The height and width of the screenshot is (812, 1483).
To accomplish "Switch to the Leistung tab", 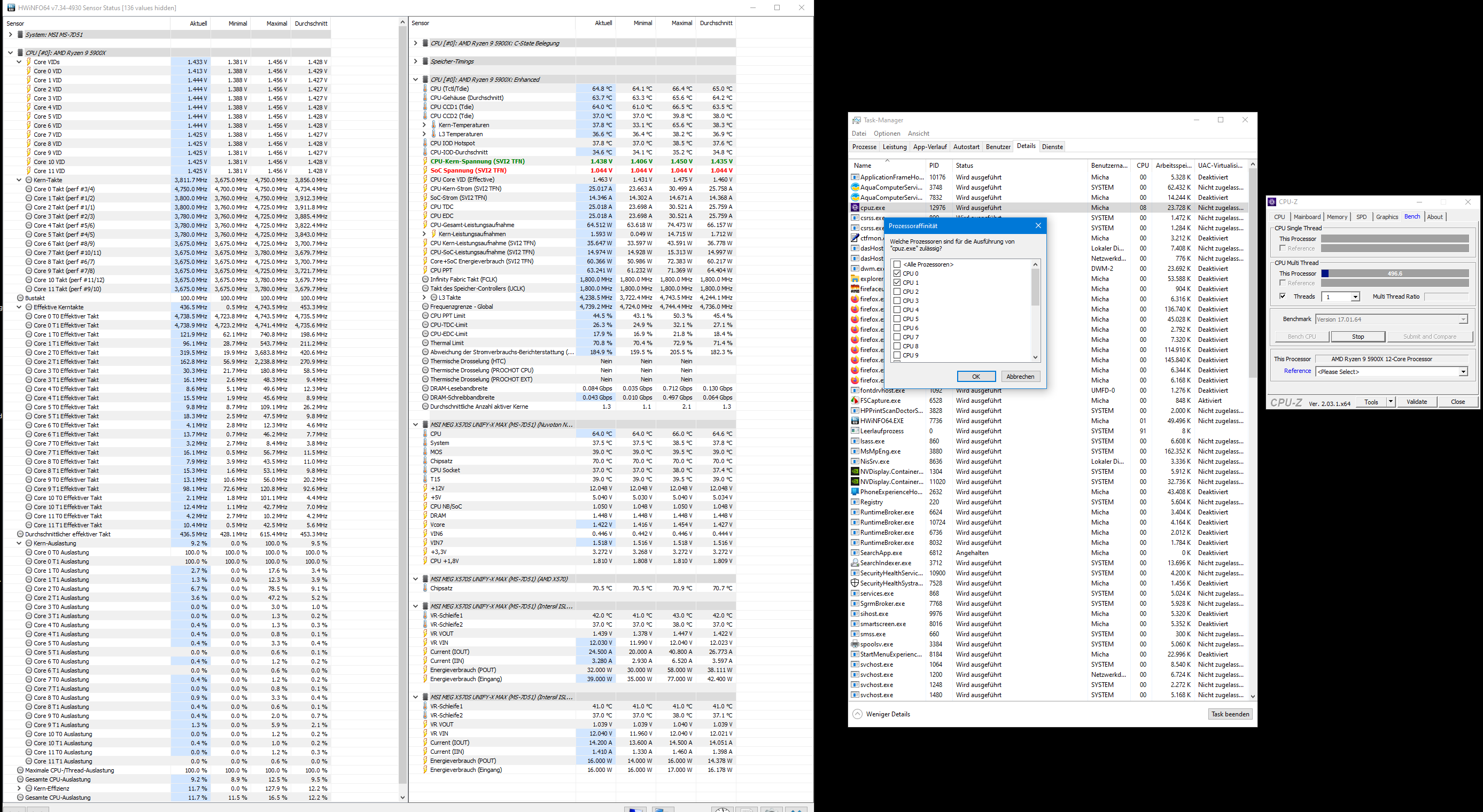I will [894, 147].
